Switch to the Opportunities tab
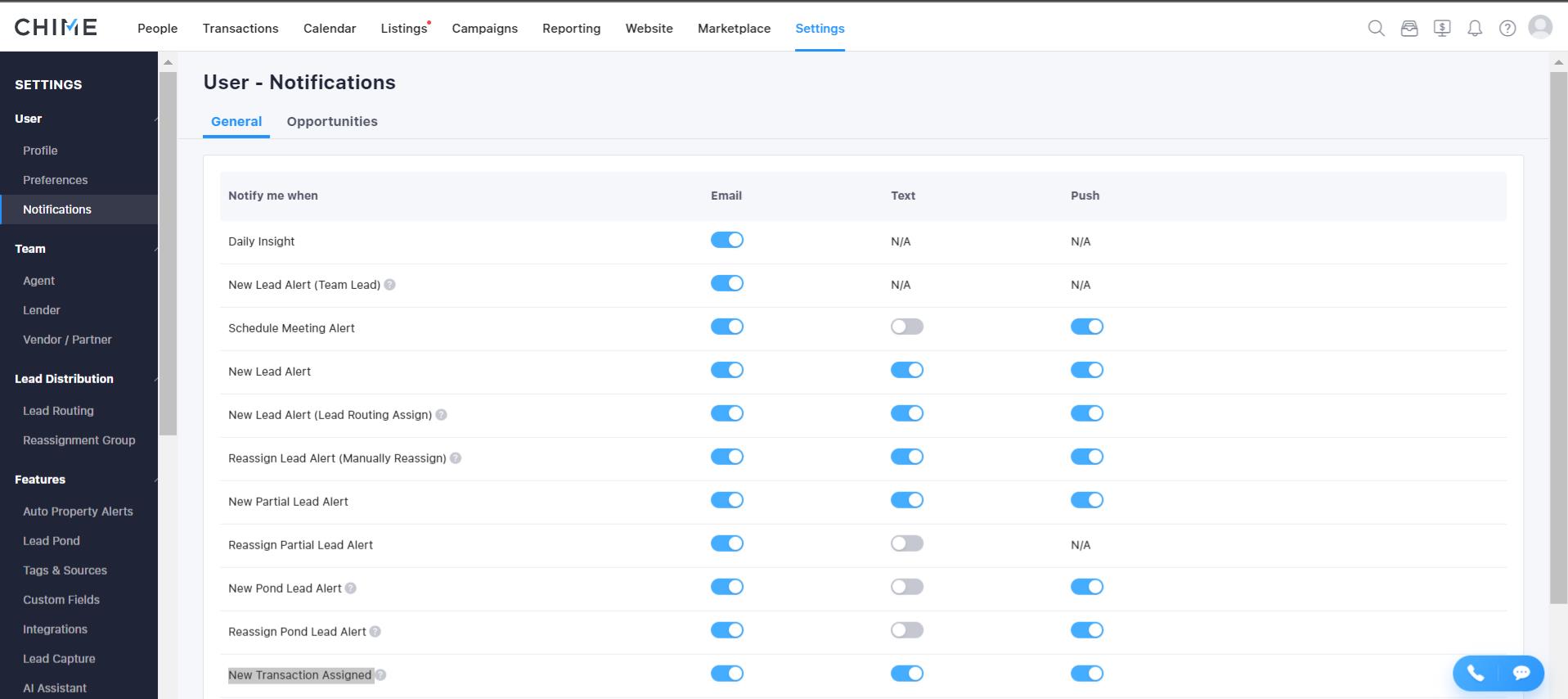The height and width of the screenshot is (699, 1568). pyautogui.click(x=332, y=122)
